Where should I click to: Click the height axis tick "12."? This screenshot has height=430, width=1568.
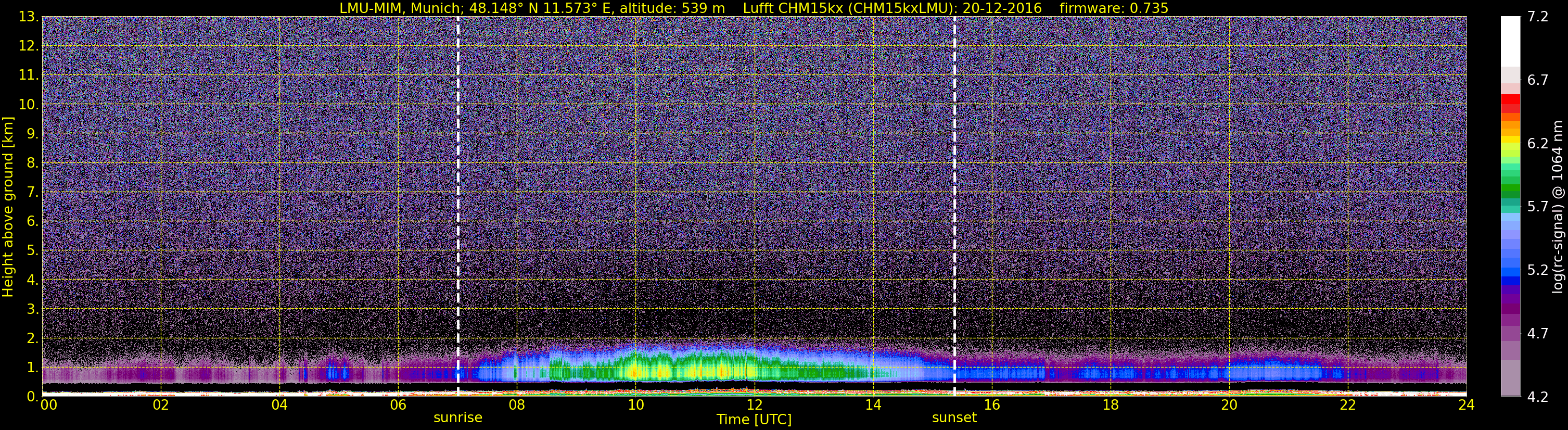(x=28, y=46)
